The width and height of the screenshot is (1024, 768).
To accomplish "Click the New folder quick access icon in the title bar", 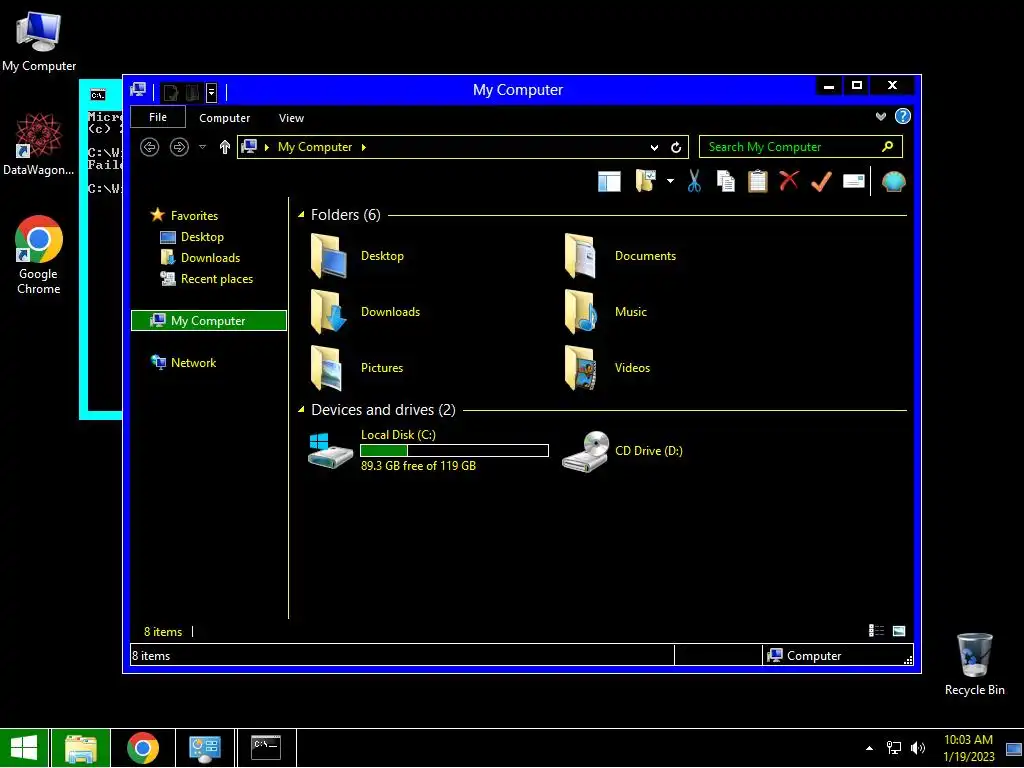I will pos(192,93).
